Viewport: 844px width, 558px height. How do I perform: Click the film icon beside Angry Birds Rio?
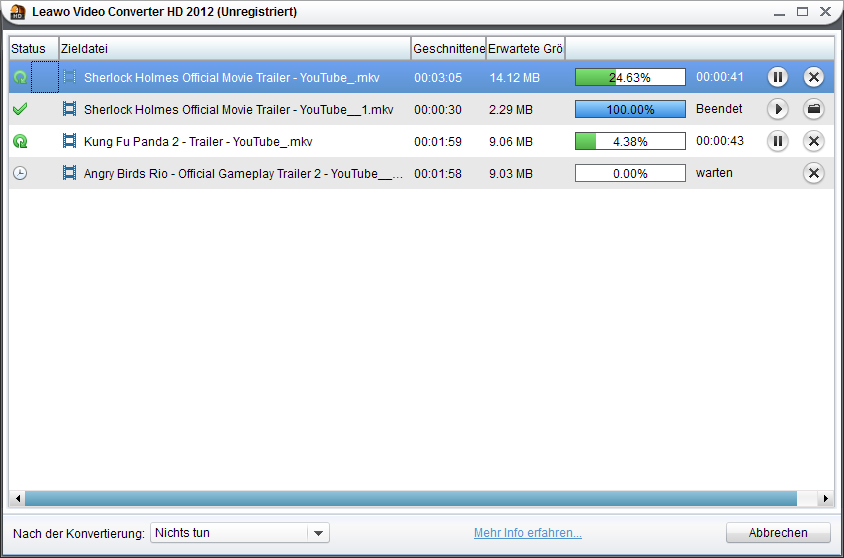(69, 173)
